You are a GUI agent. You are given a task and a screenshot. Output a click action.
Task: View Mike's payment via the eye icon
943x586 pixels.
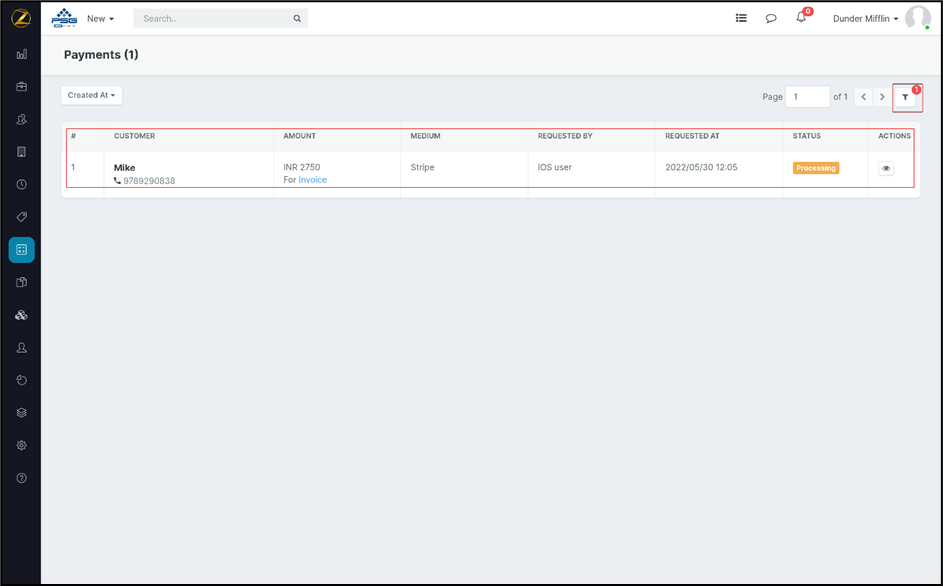(x=886, y=169)
